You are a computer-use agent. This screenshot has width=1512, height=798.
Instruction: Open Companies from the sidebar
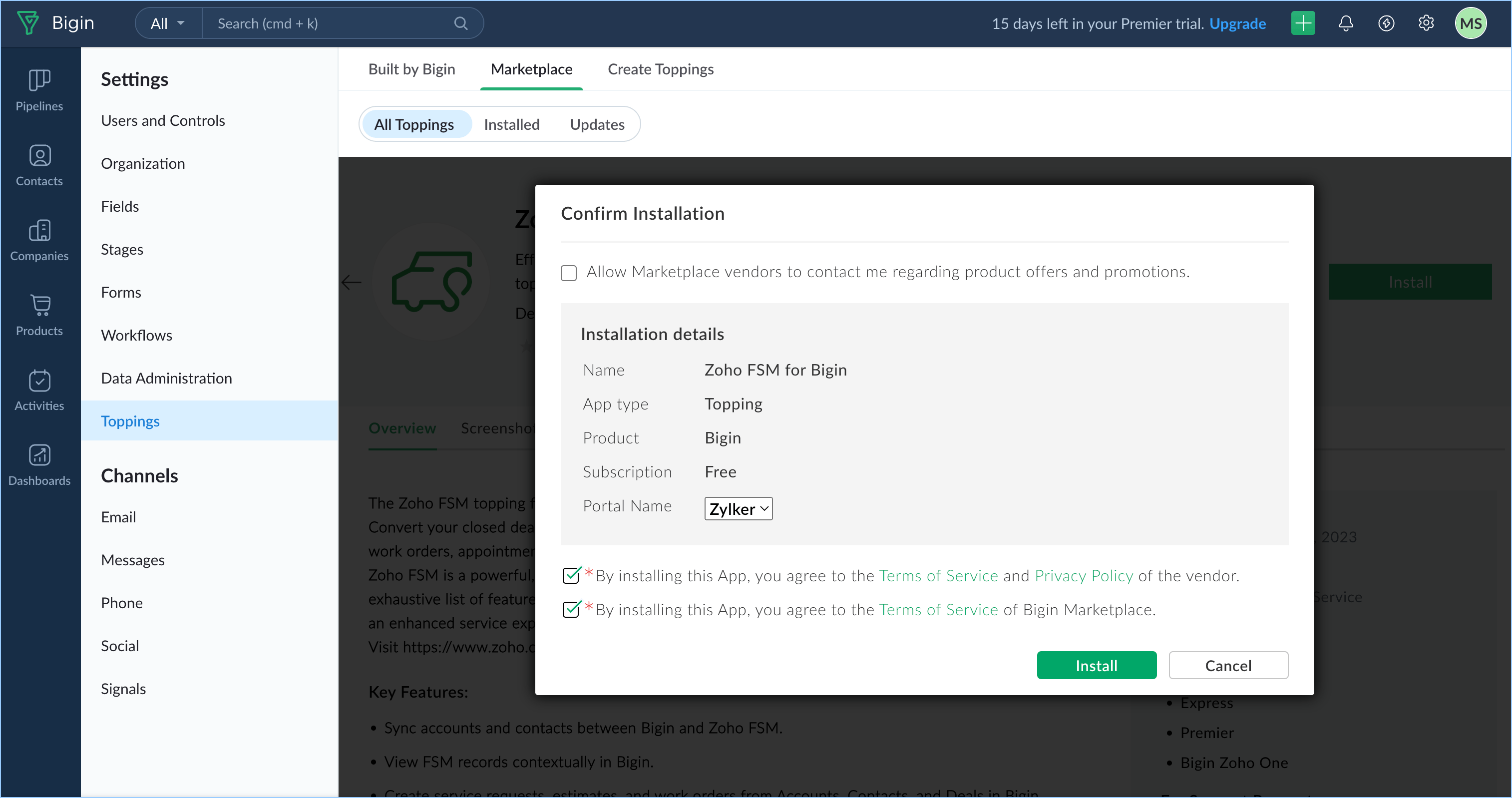pos(39,240)
